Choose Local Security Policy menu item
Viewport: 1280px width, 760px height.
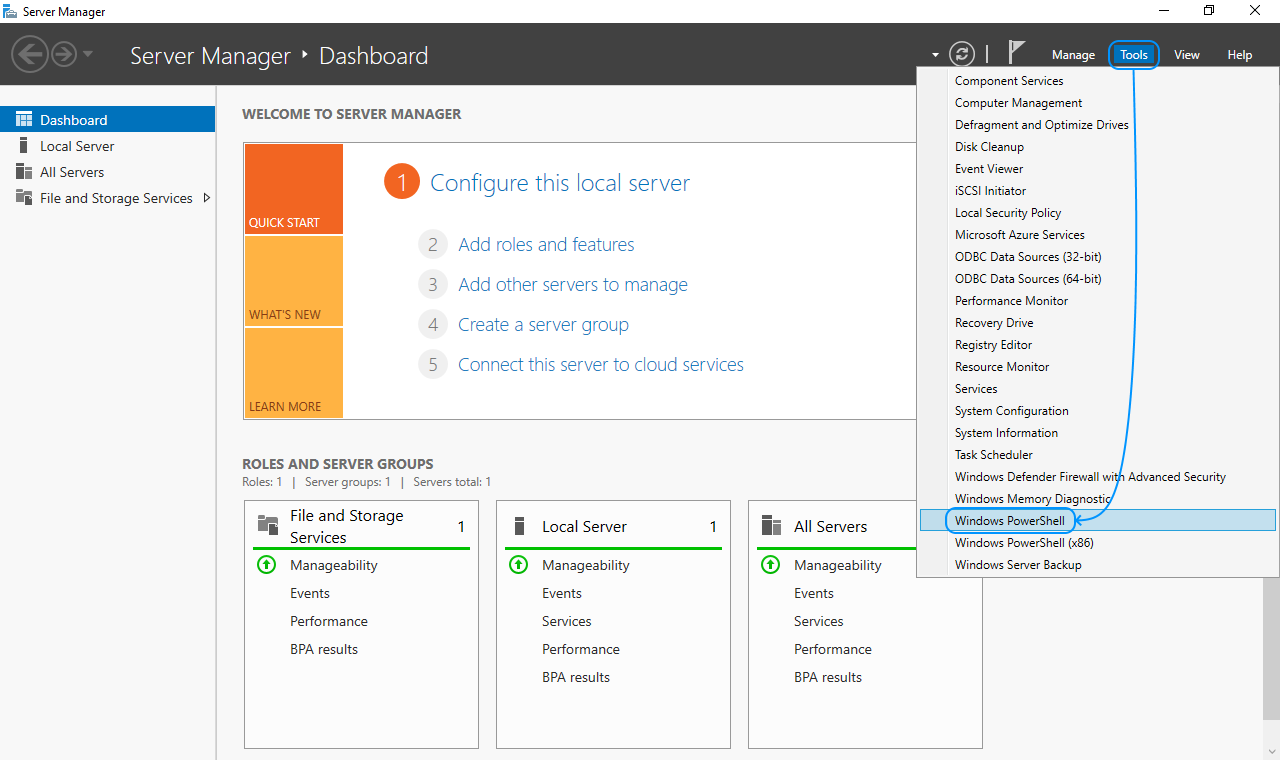pos(1098,213)
